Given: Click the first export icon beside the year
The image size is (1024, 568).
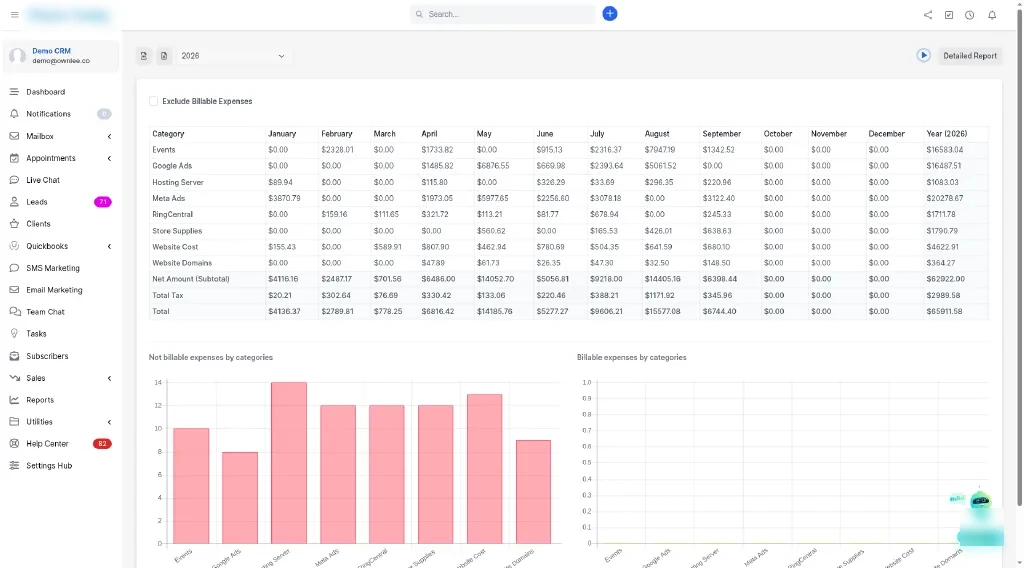Looking at the screenshot, I should pos(144,56).
